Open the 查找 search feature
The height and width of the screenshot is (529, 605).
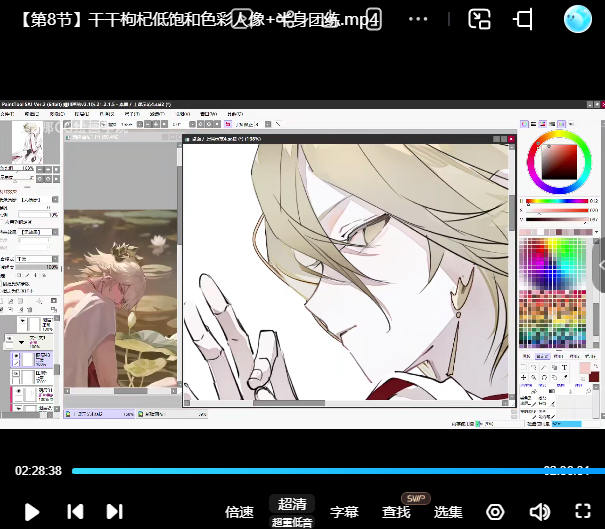396,512
